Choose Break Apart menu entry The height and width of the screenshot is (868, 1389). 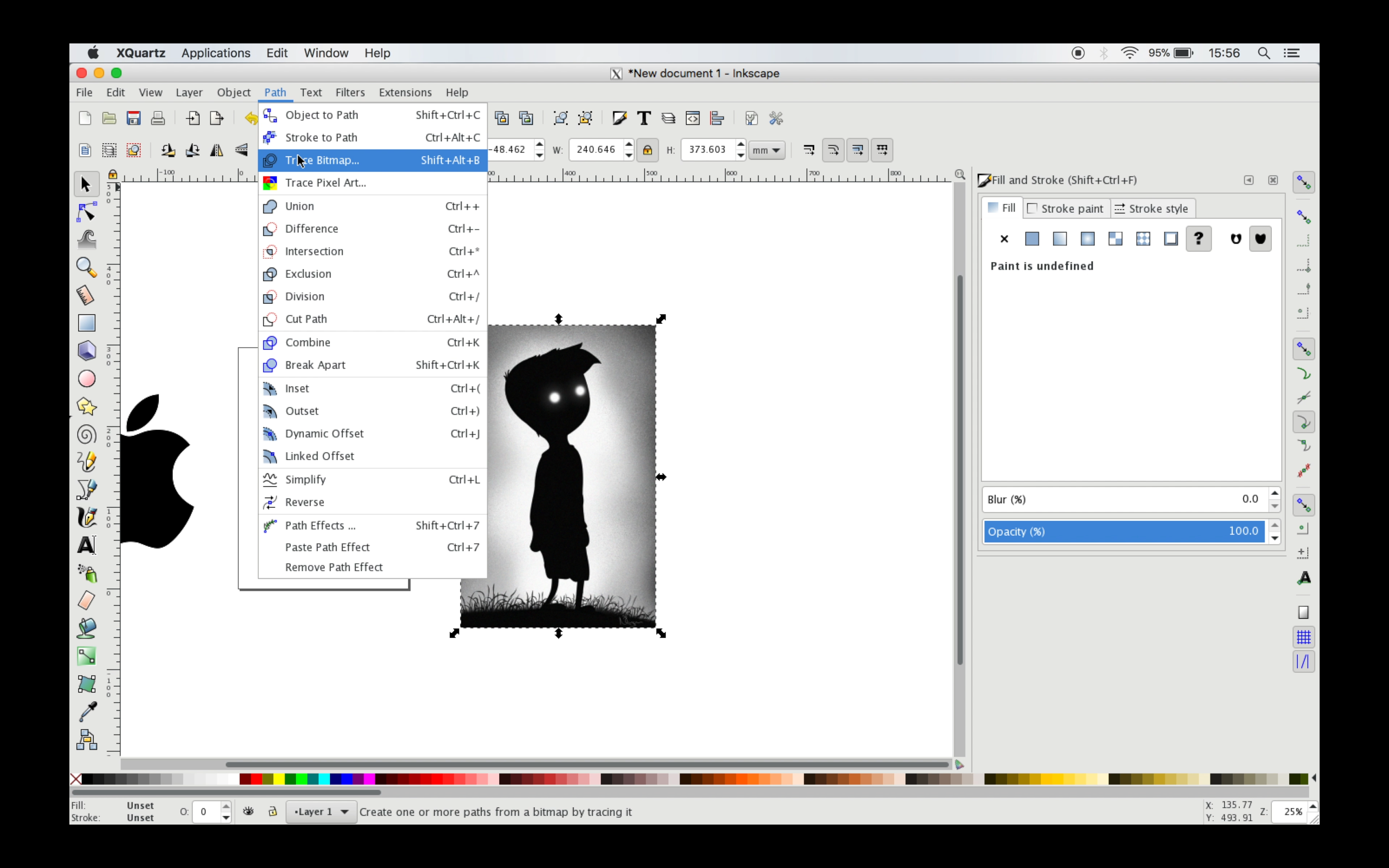pyautogui.click(x=372, y=365)
